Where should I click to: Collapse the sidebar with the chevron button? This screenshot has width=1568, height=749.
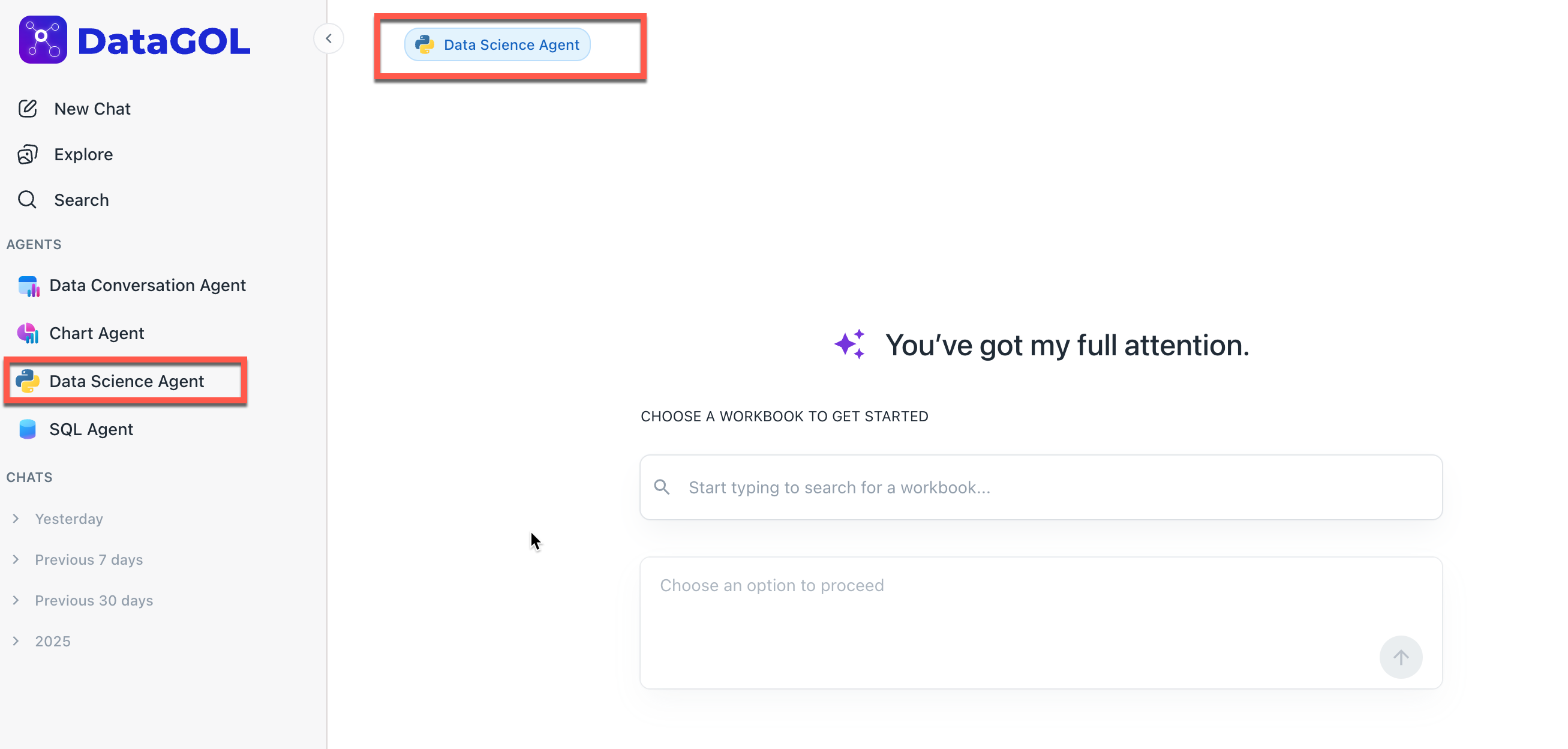coord(329,39)
